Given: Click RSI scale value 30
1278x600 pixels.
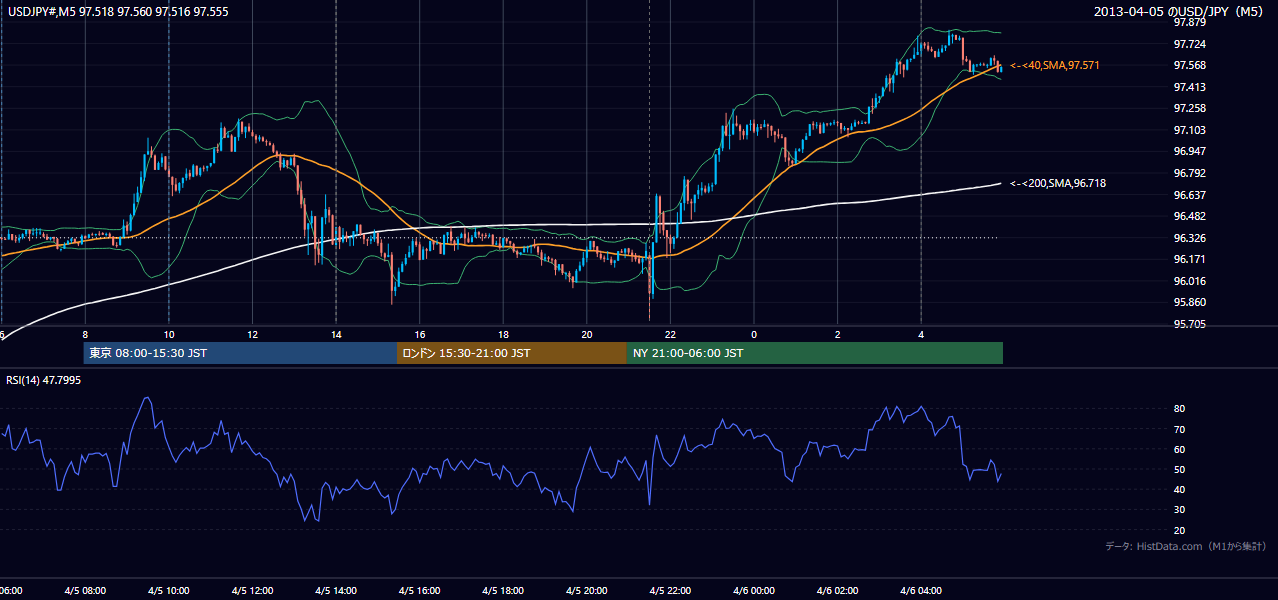Looking at the screenshot, I should [1179, 509].
